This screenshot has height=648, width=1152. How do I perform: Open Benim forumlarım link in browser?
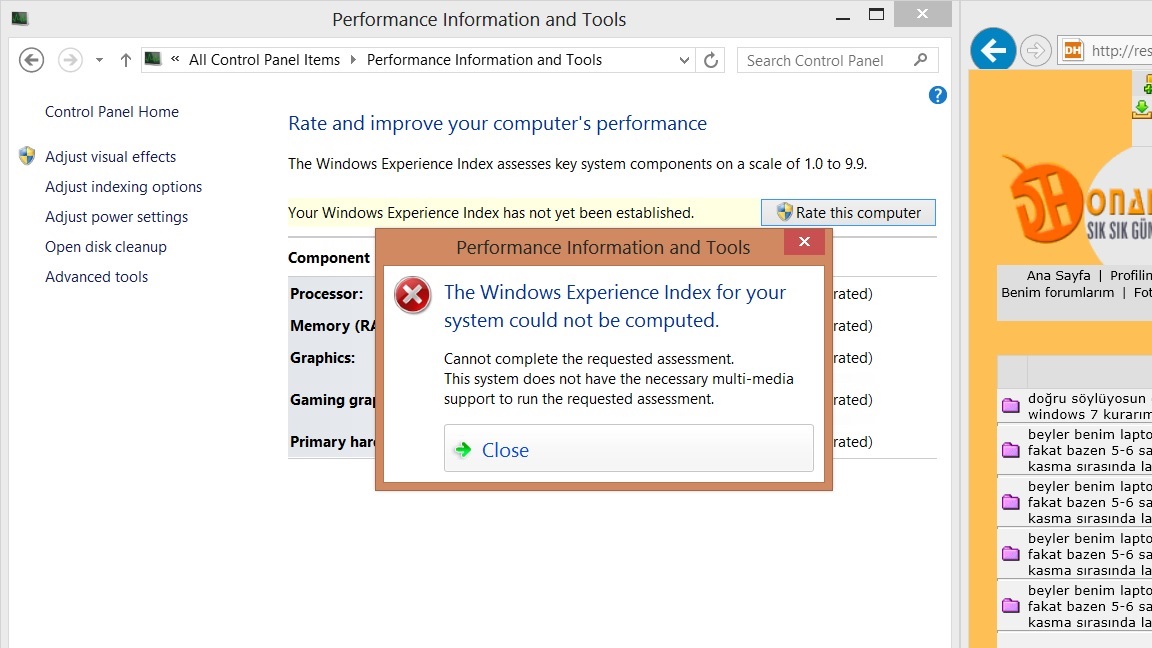(x=1057, y=292)
